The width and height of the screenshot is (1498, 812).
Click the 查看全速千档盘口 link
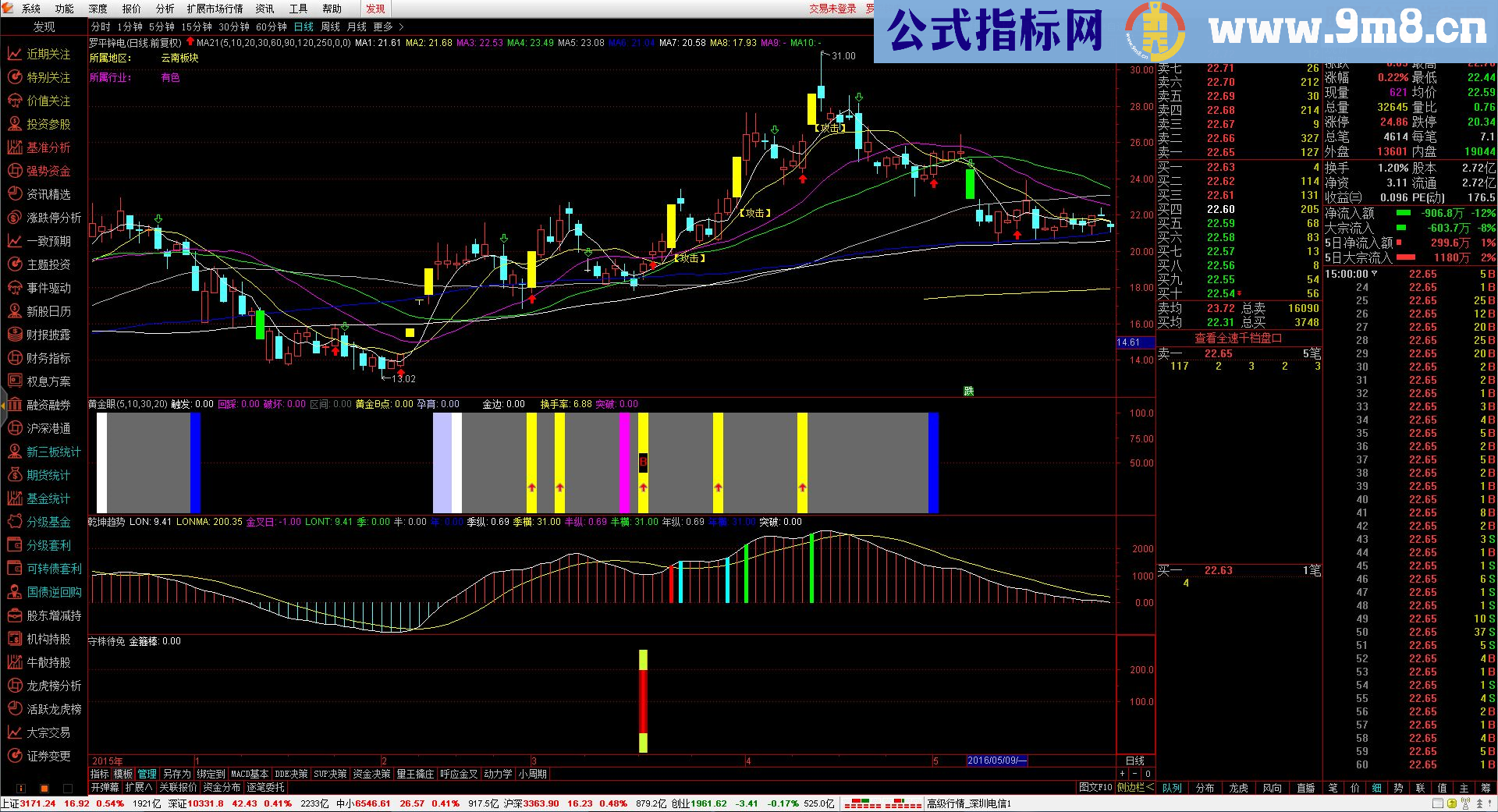coord(1238,338)
